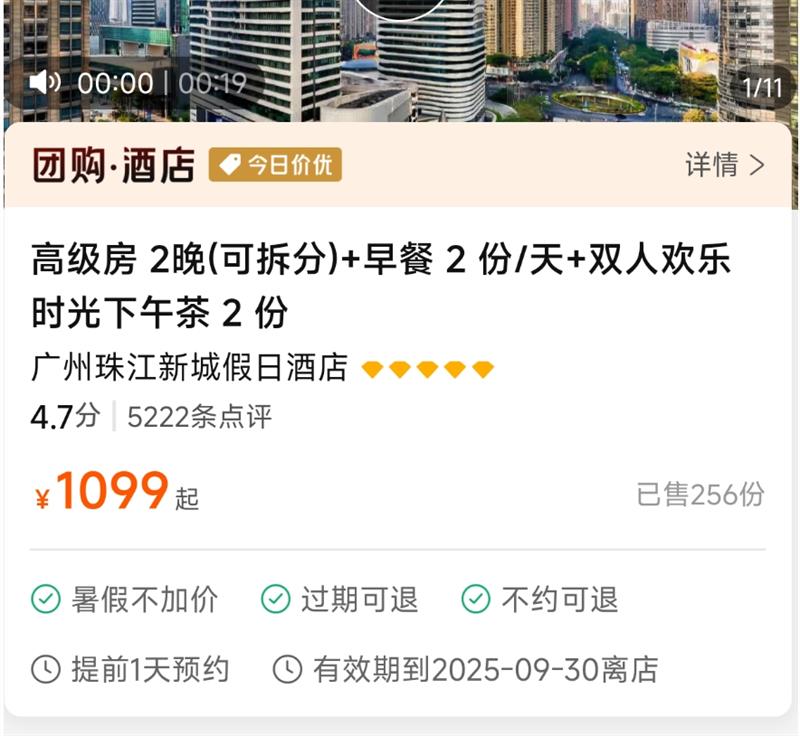The width and height of the screenshot is (800, 736).
Task: Tap the 1/11 image counter badge
Action: click(762, 87)
